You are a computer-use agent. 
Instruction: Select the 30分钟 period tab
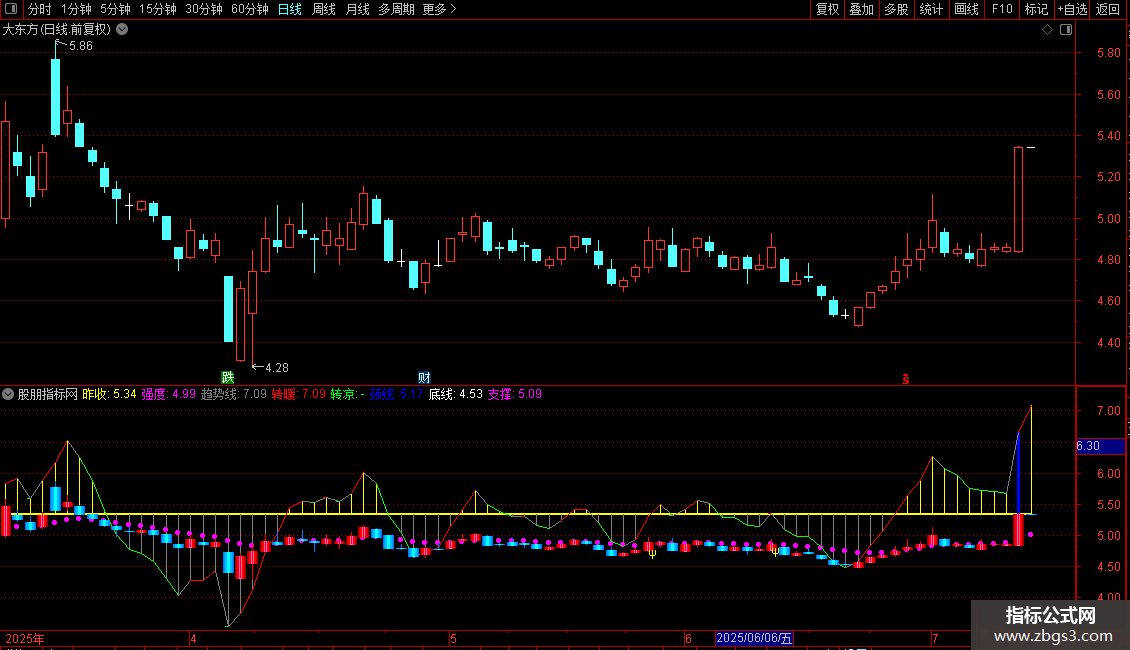click(x=203, y=9)
